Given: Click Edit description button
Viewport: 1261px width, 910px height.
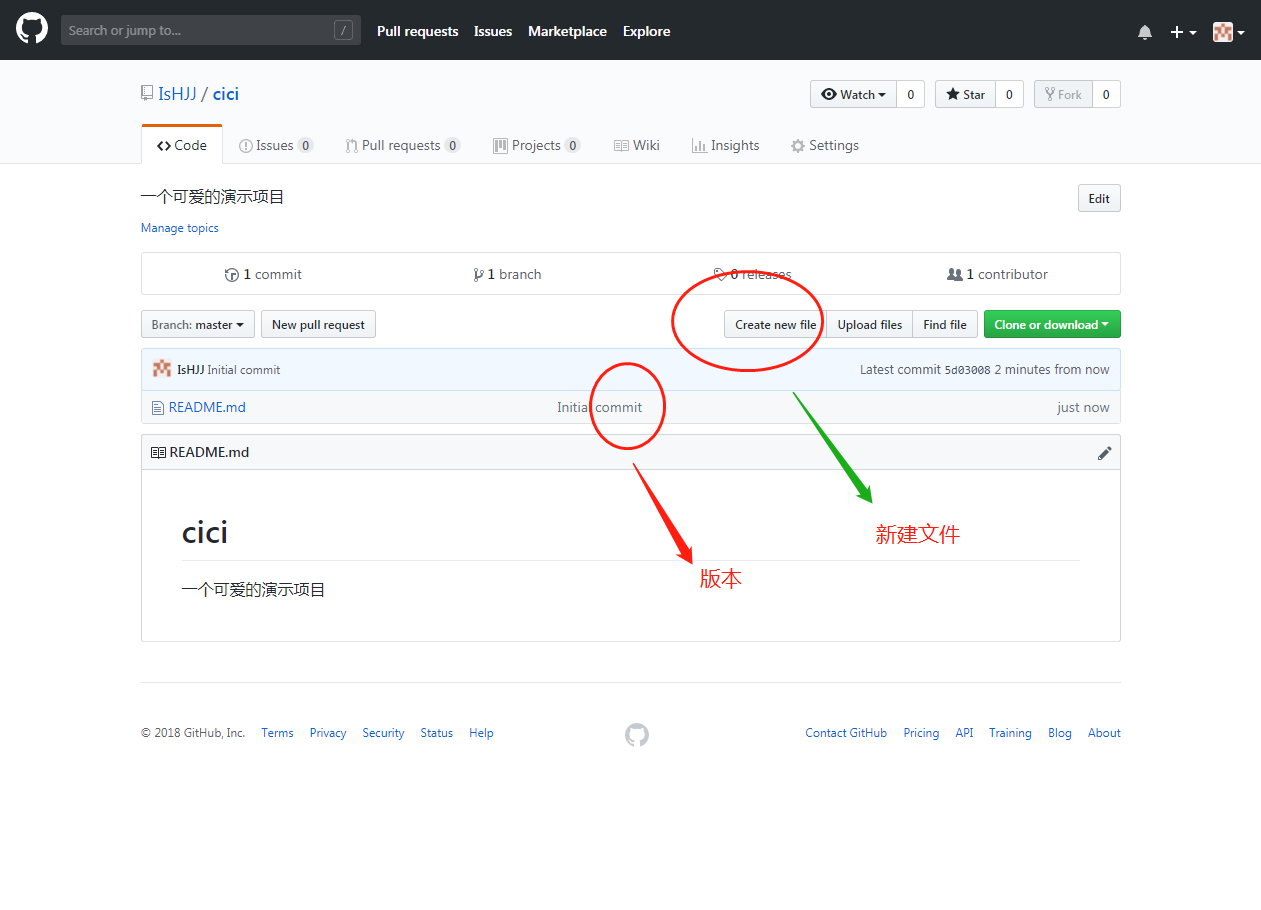Looking at the screenshot, I should point(1099,198).
